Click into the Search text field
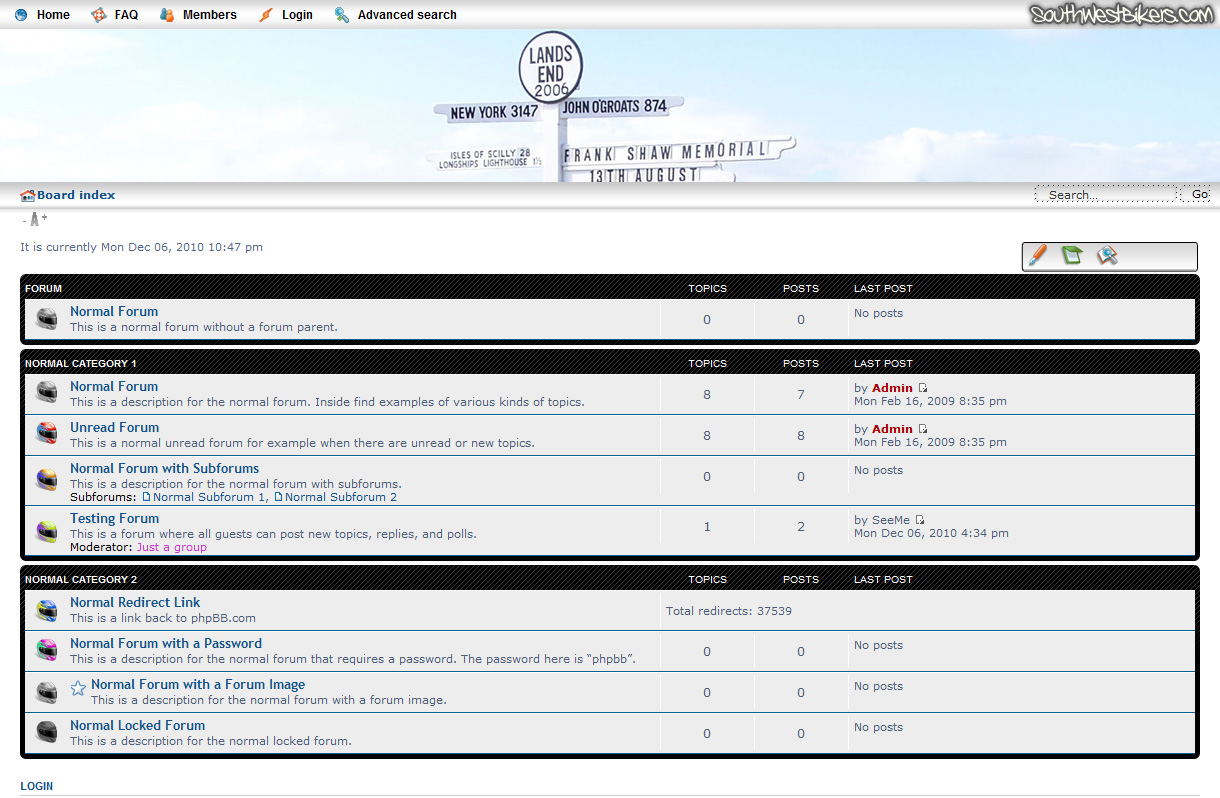1220x798 pixels. 1105,195
